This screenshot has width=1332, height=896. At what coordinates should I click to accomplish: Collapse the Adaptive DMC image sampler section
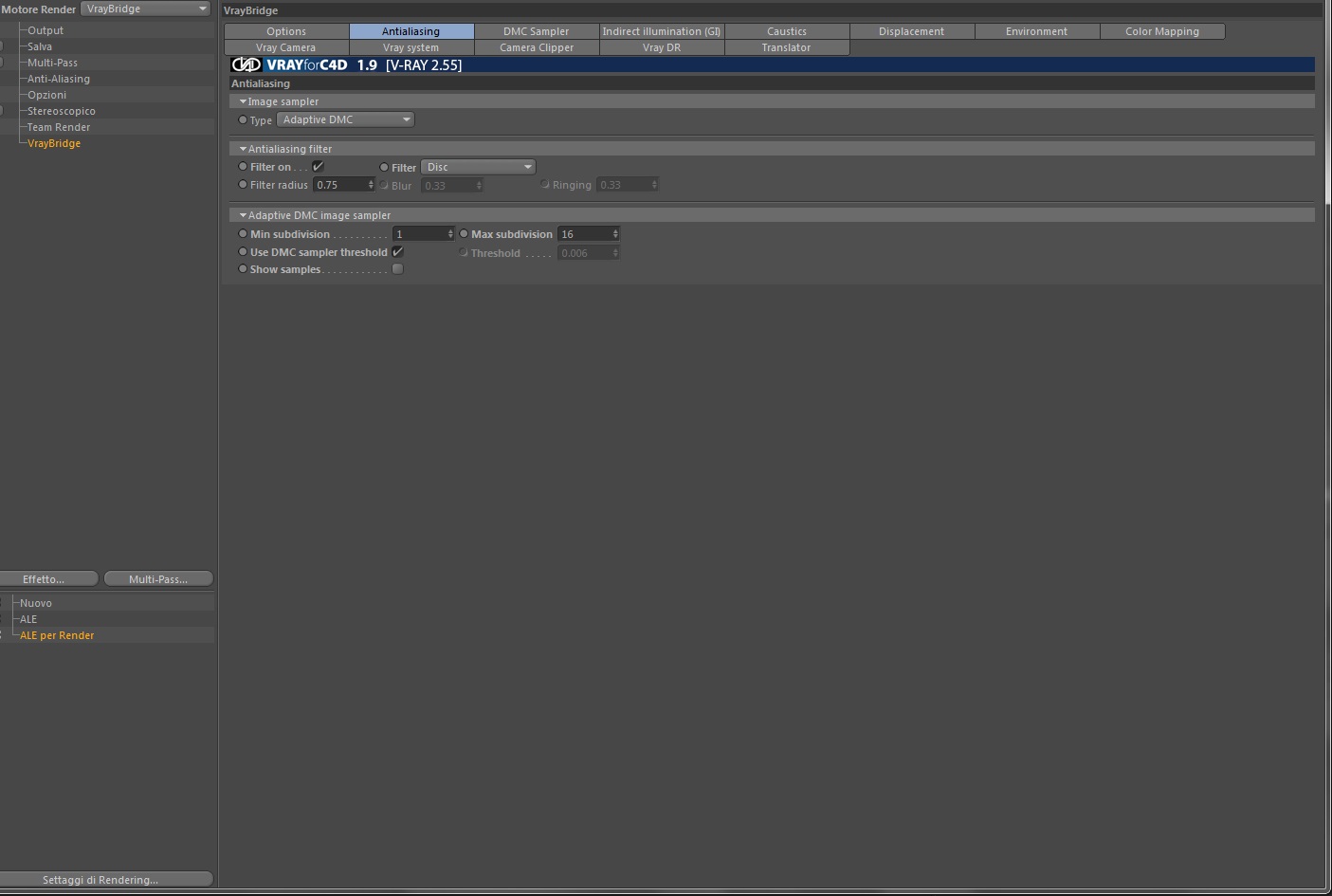point(243,215)
